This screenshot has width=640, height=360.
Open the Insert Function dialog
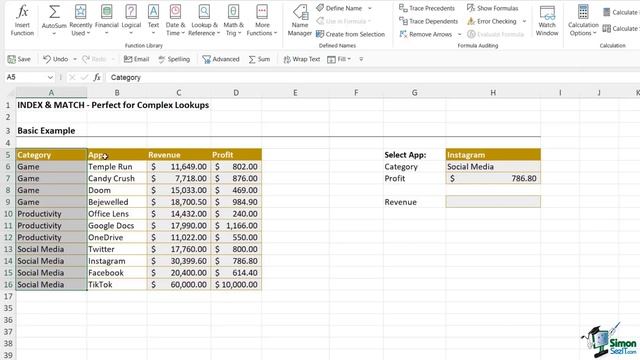coord(22,20)
